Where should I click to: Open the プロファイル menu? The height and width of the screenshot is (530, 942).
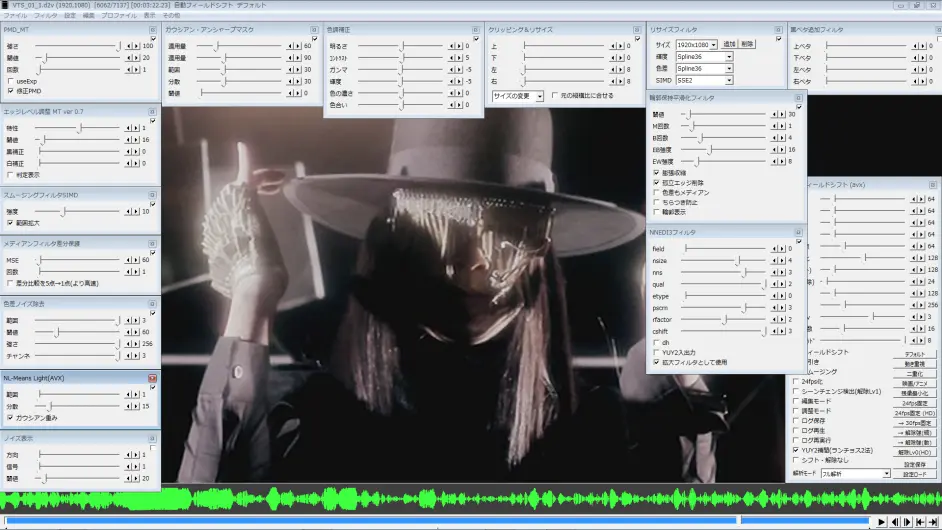point(119,16)
